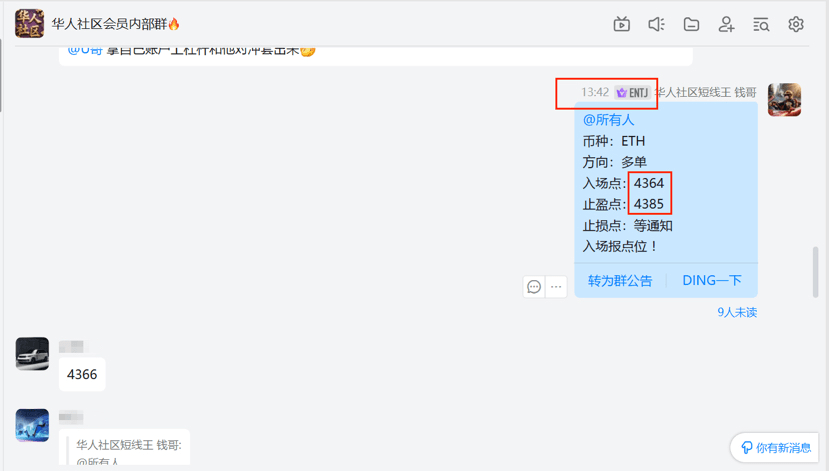
Task: Open the 9人未读 unread list link
Action: [737, 312]
